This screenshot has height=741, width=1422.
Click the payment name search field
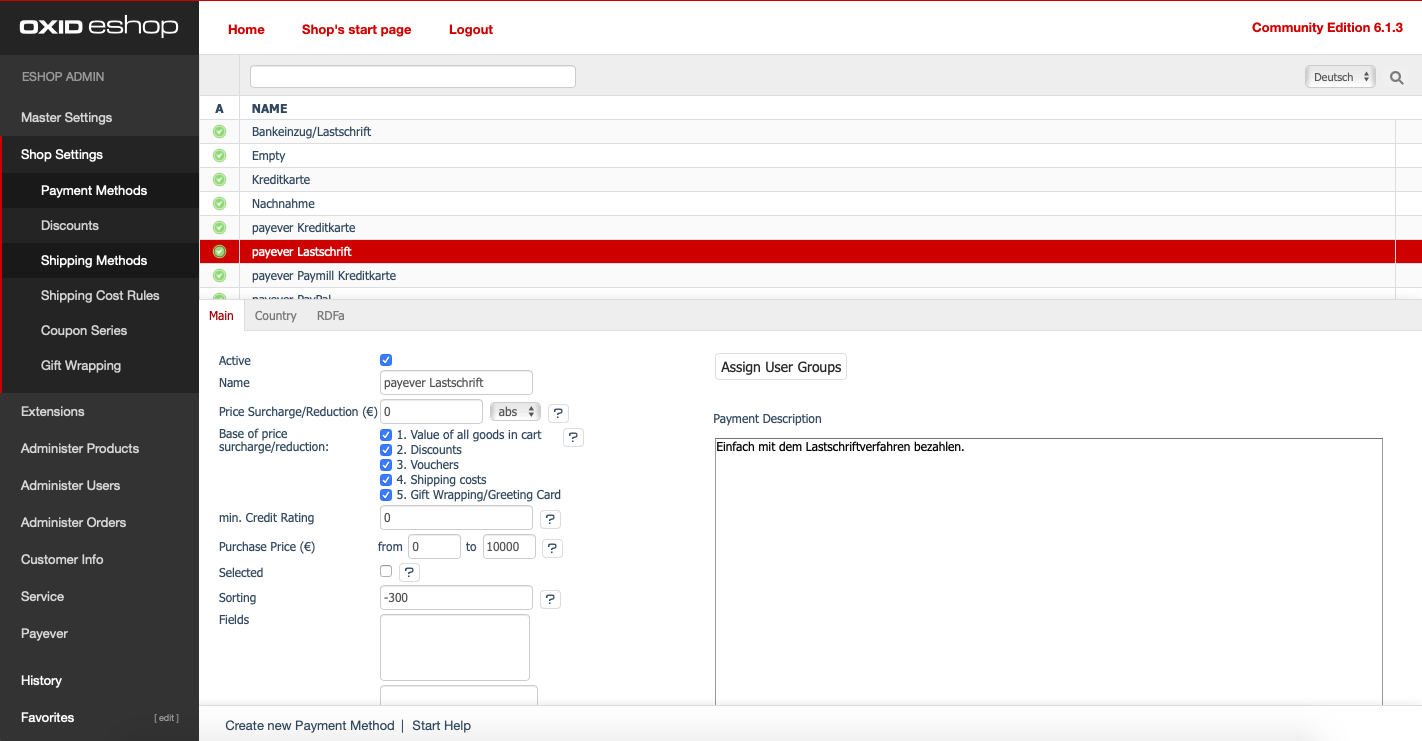pyautogui.click(x=413, y=77)
